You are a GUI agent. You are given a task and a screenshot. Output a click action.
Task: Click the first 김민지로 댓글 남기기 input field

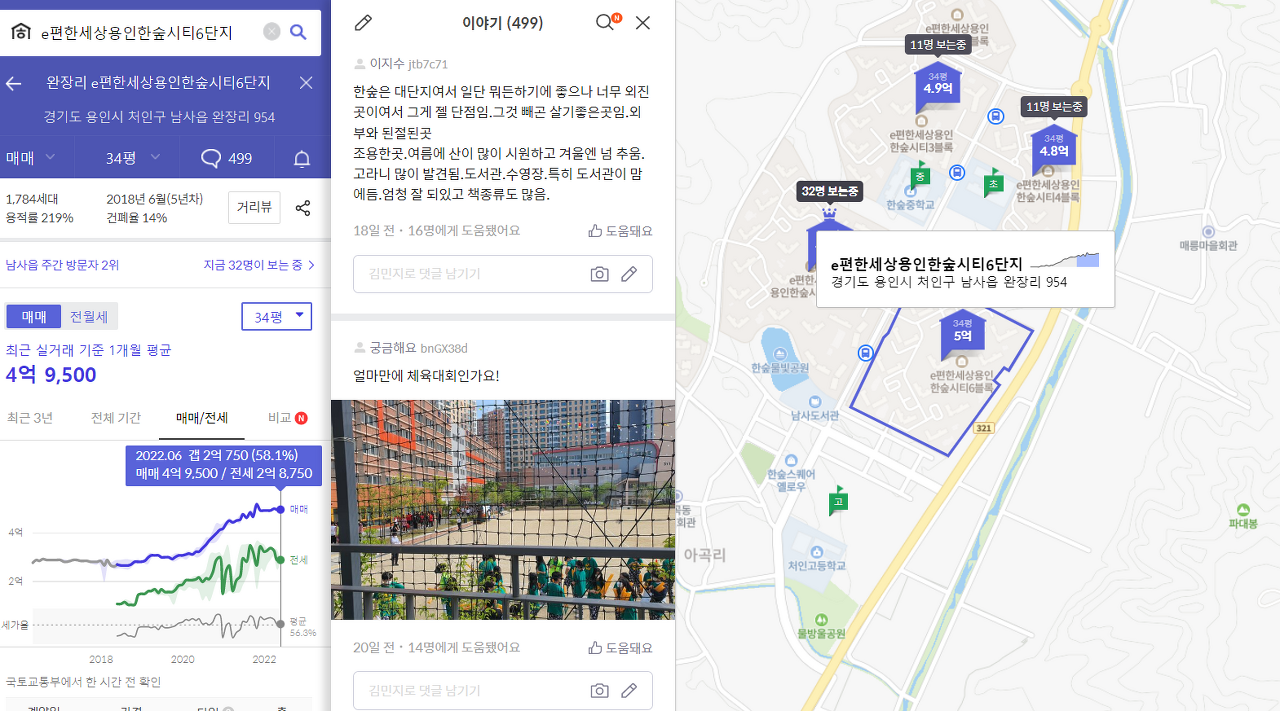503,274
